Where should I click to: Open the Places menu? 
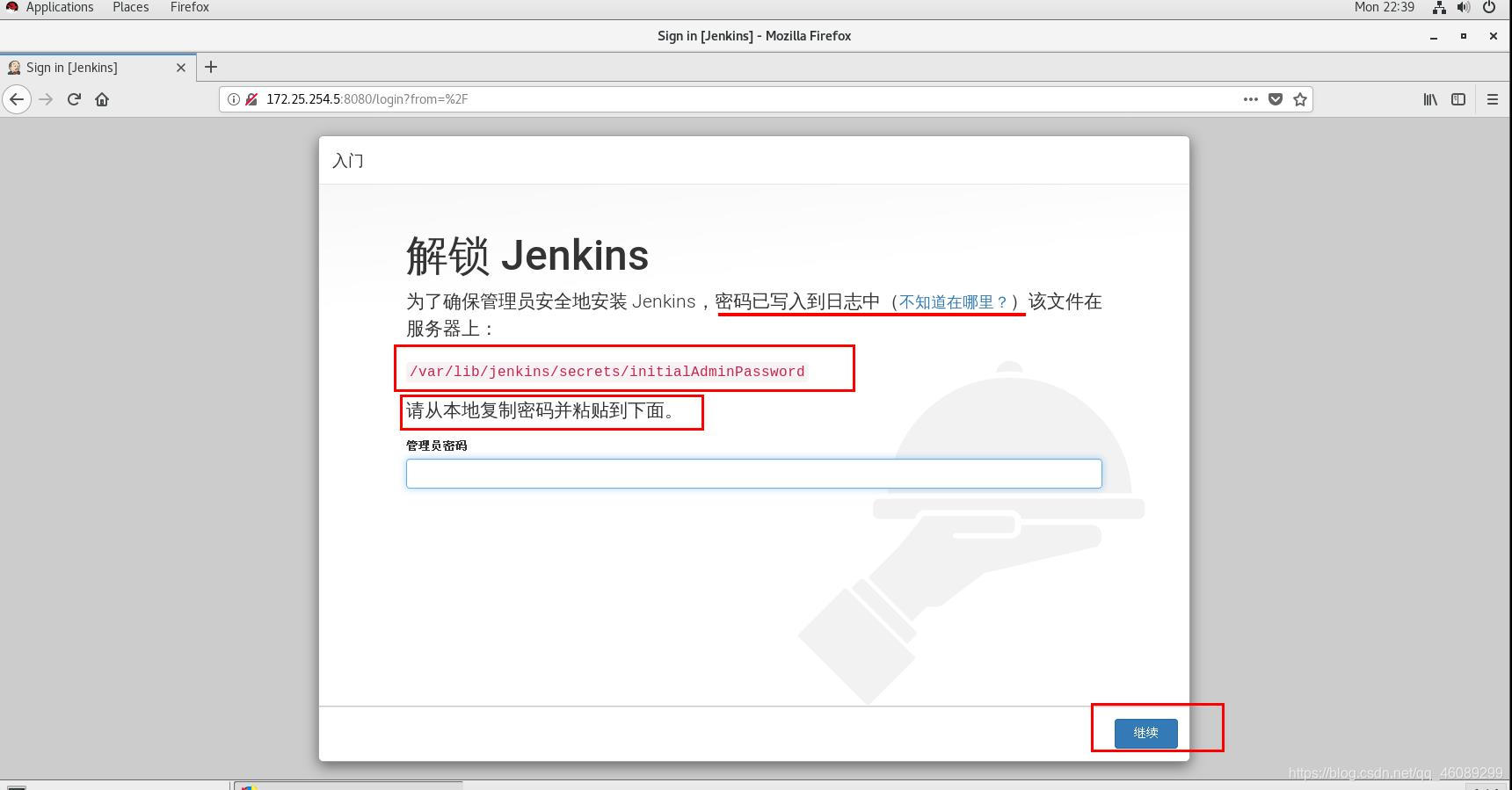click(x=131, y=7)
